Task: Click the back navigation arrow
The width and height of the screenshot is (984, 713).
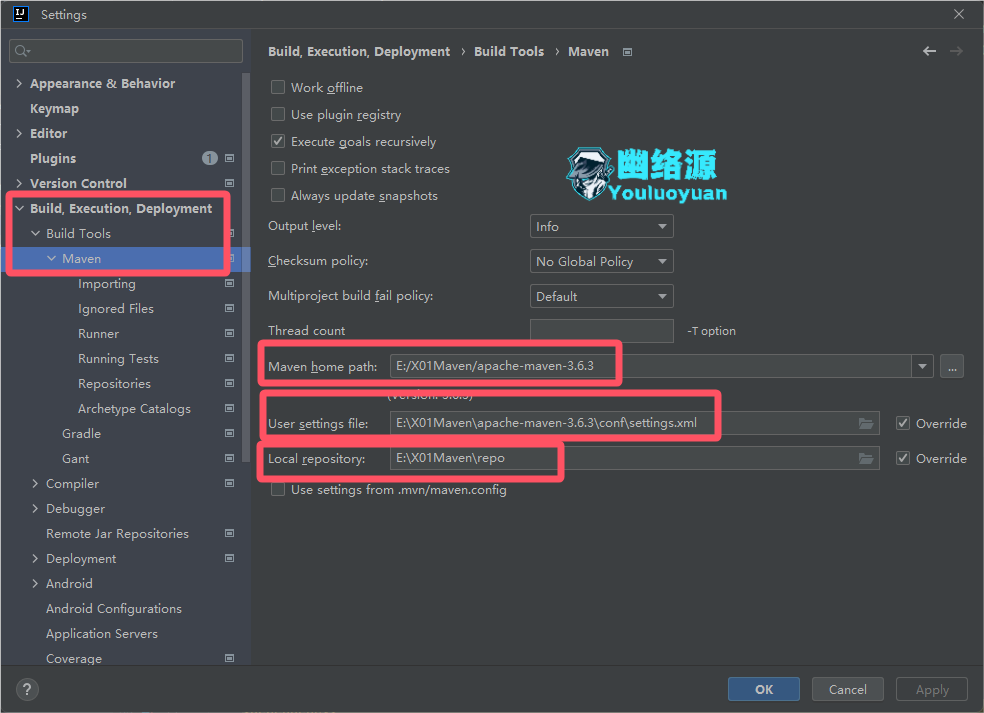Action: coord(929,51)
